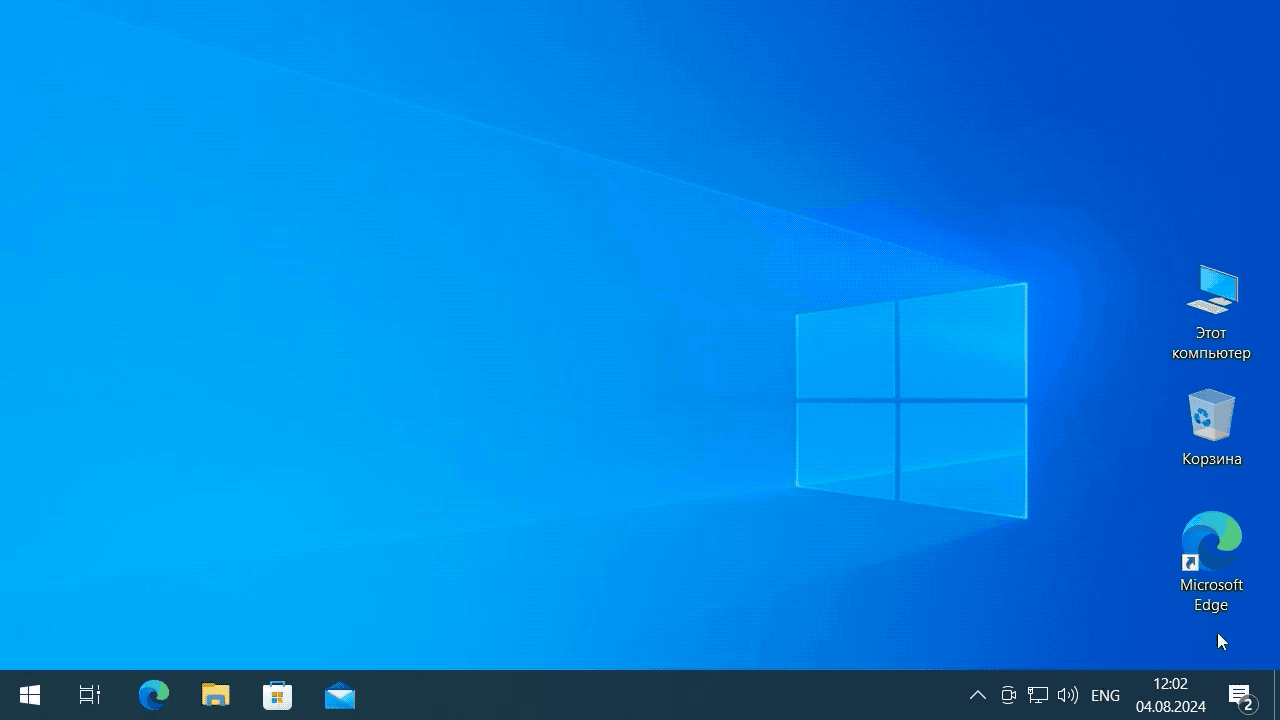The image size is (1280, 720).
Task: Click an empty area of the taskbar
Action: 650,695
